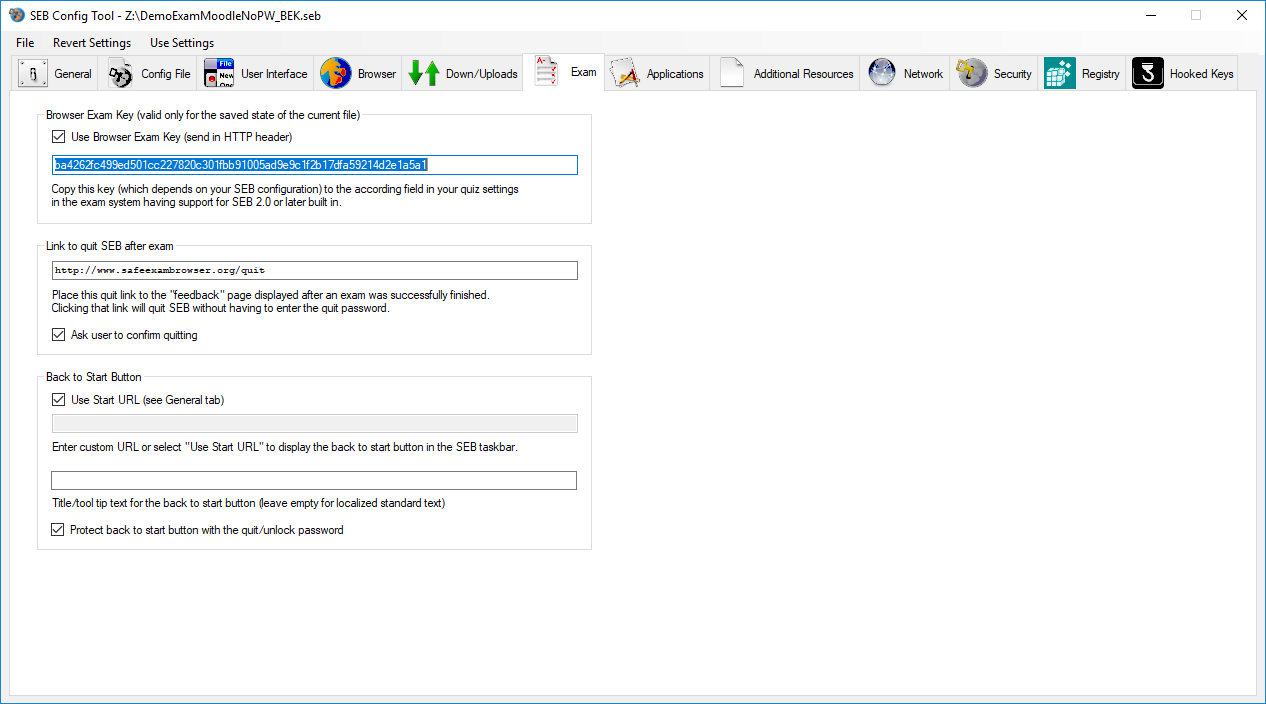Click the Registry teal icon
The image size is (1266, 704).
(1060, 74)
